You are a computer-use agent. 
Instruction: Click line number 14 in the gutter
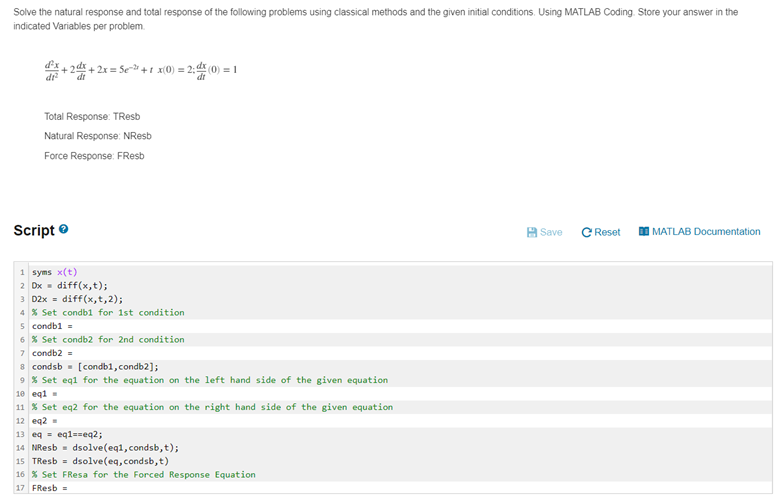click(x=20, y=448)
